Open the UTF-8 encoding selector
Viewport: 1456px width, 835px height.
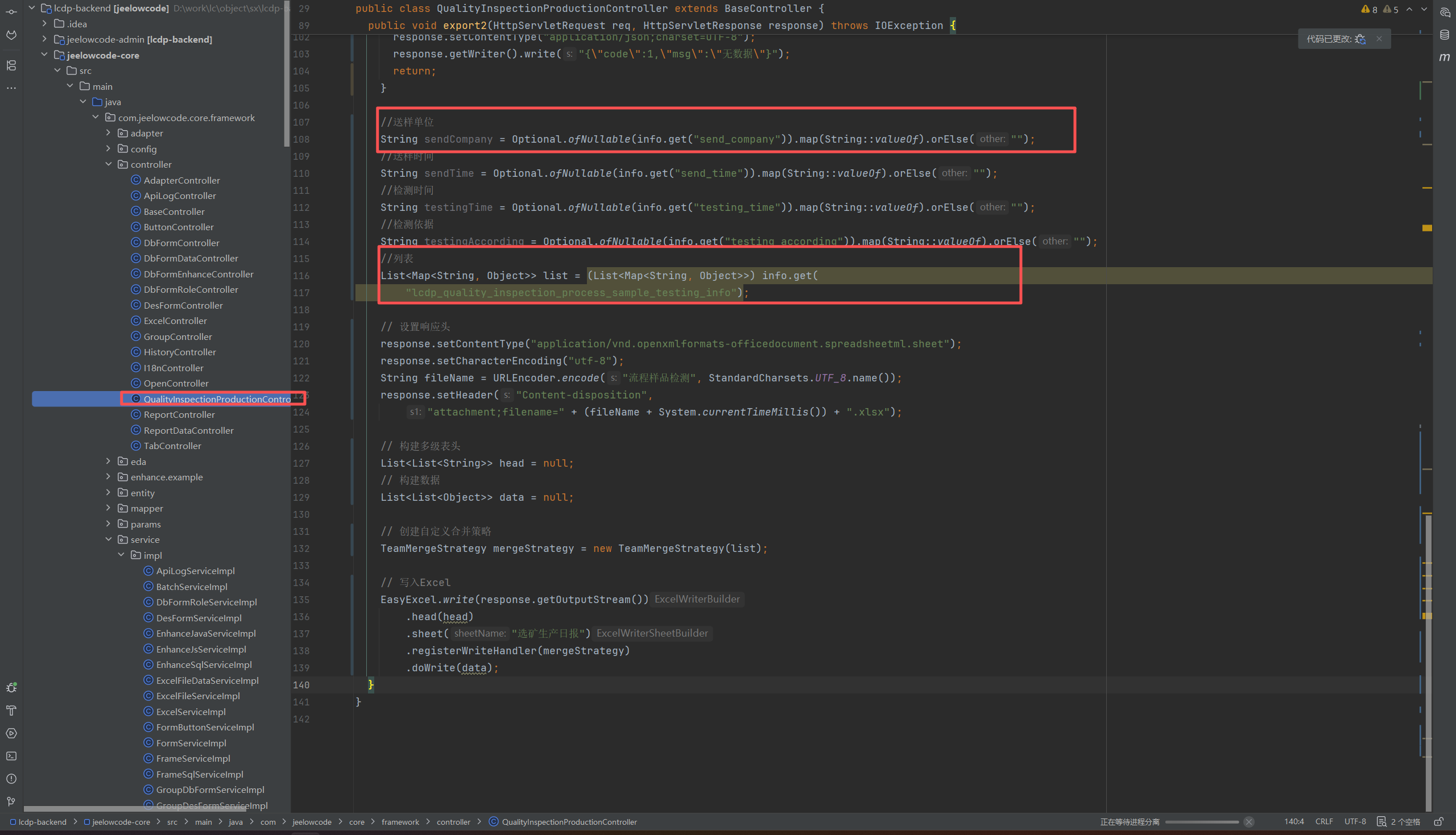(1355, 822)
